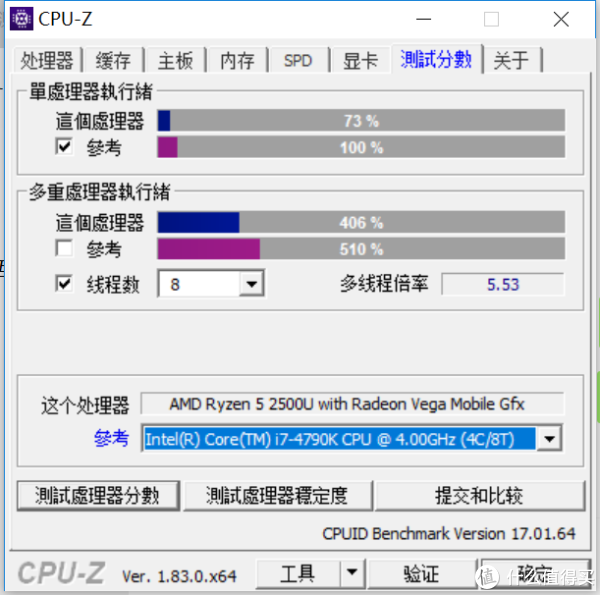Image resolution: width=600 pixels, height=595 pixels.
Task: Go to the 内存 memory tab
Action: 237,60
